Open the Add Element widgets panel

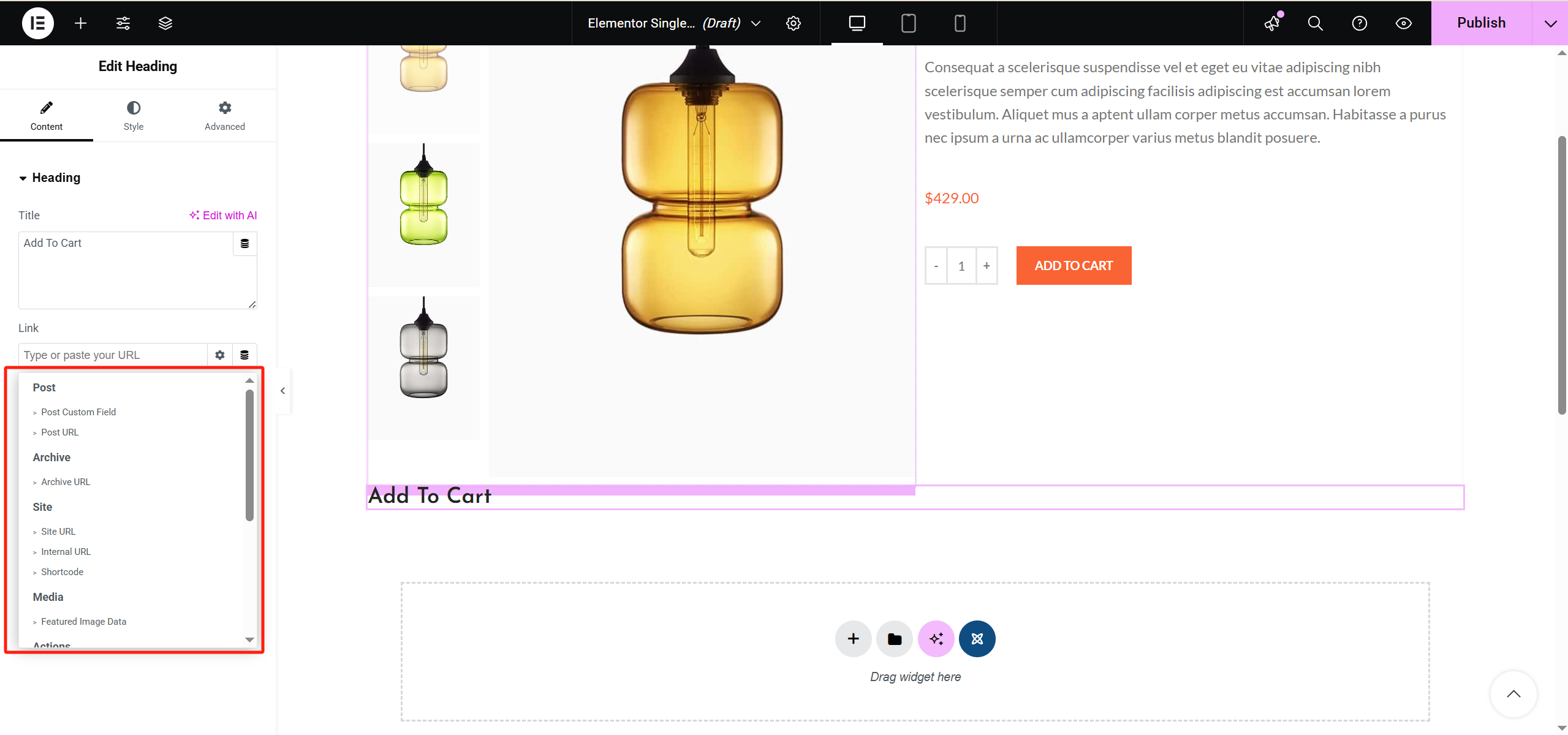pyautogui.click(x=80, y=23)
